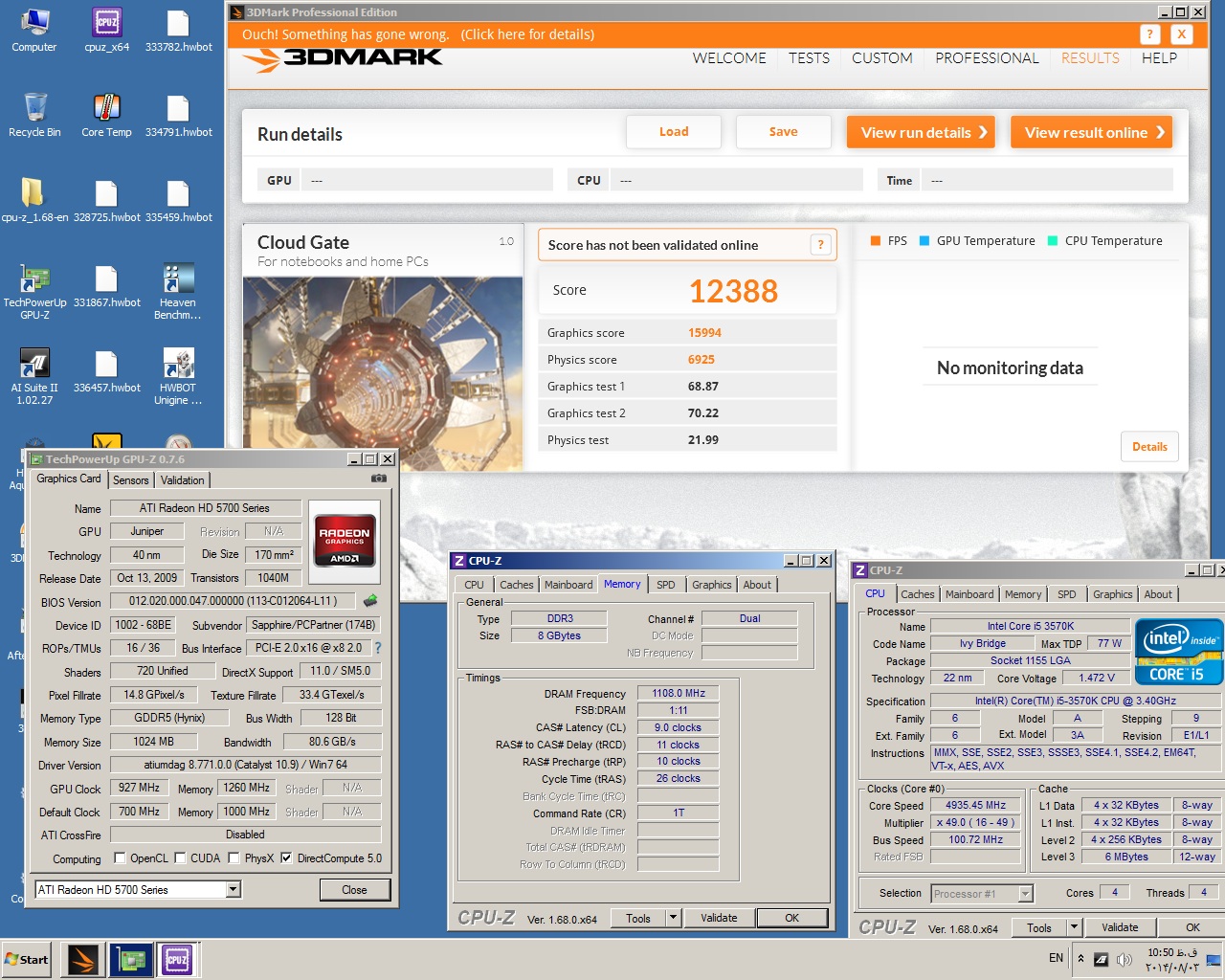Open the PROFESSIONAL menu in 3DMark
Screen dimensions: 1225x980
[x=987, y=58]
